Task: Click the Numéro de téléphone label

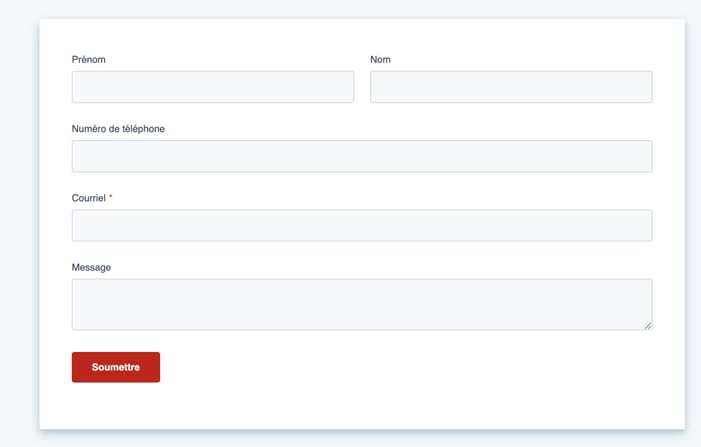Action: click(x=118, y=129)
